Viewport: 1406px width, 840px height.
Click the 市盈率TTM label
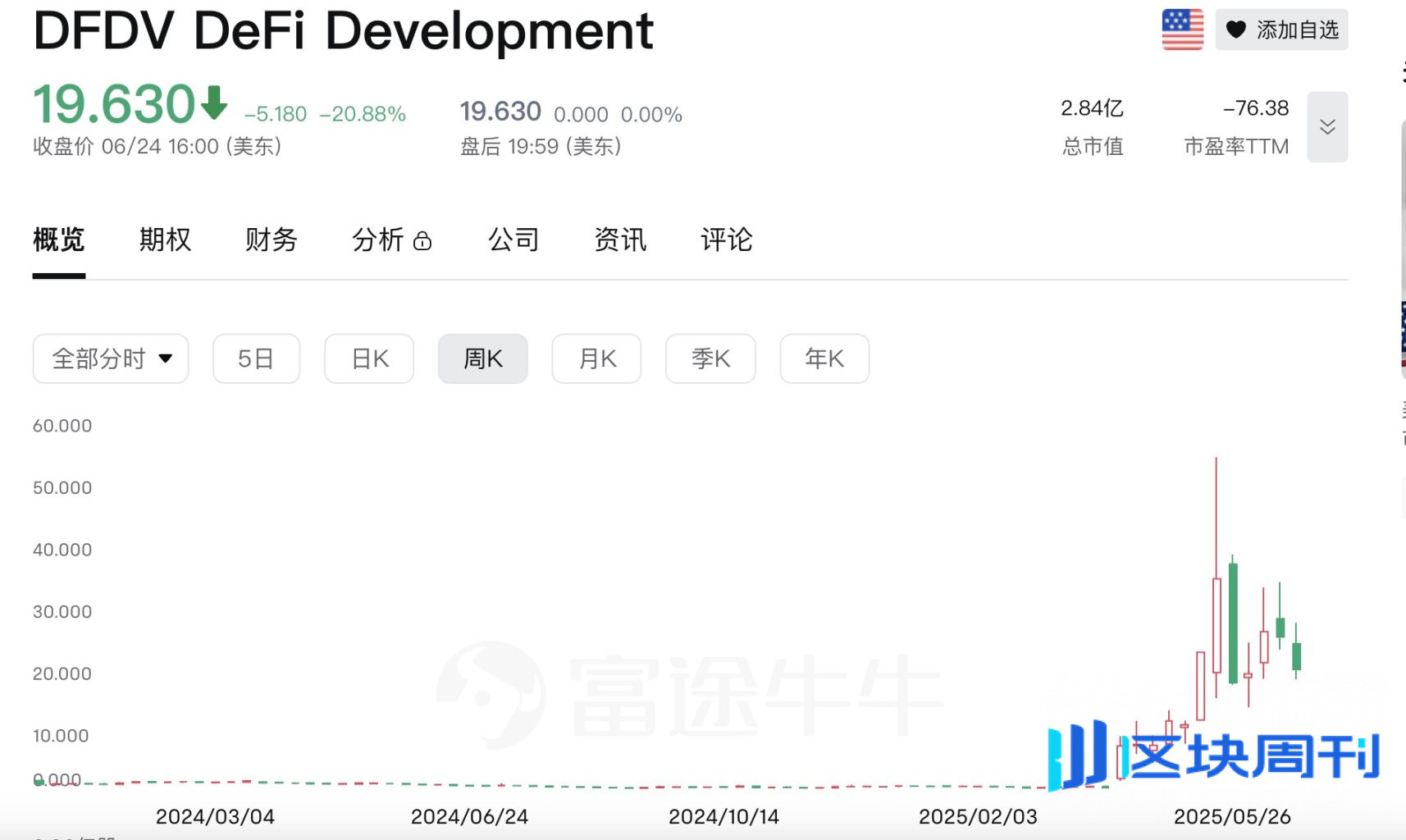(x=1236, y=147)
